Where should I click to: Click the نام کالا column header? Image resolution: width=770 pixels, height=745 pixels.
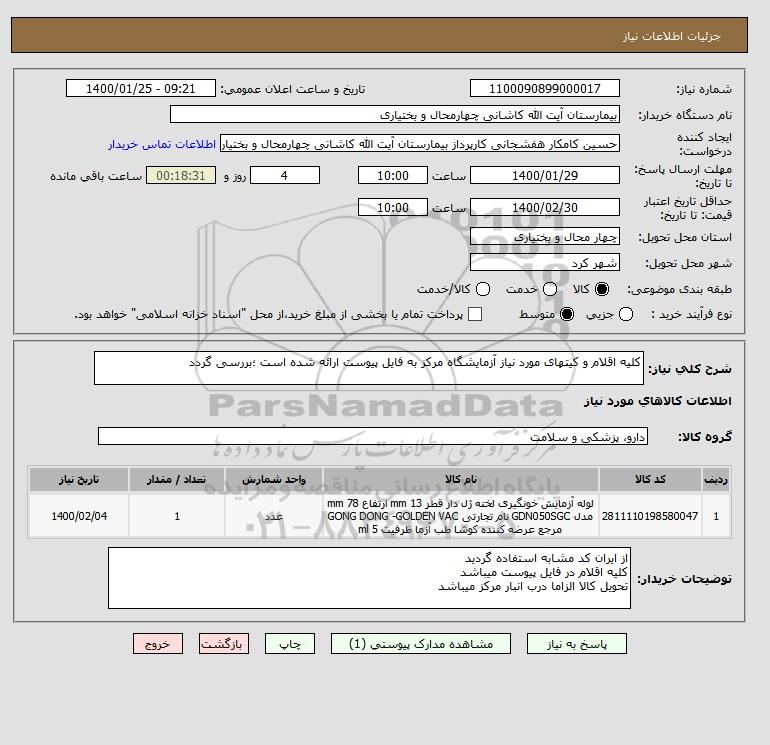tap(461, 479)
